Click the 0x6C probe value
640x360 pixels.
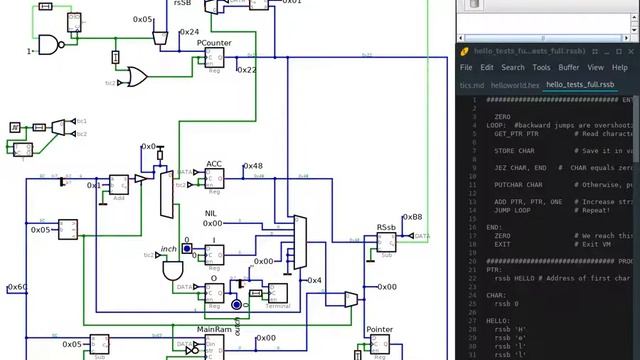click(x=18, y=287)
